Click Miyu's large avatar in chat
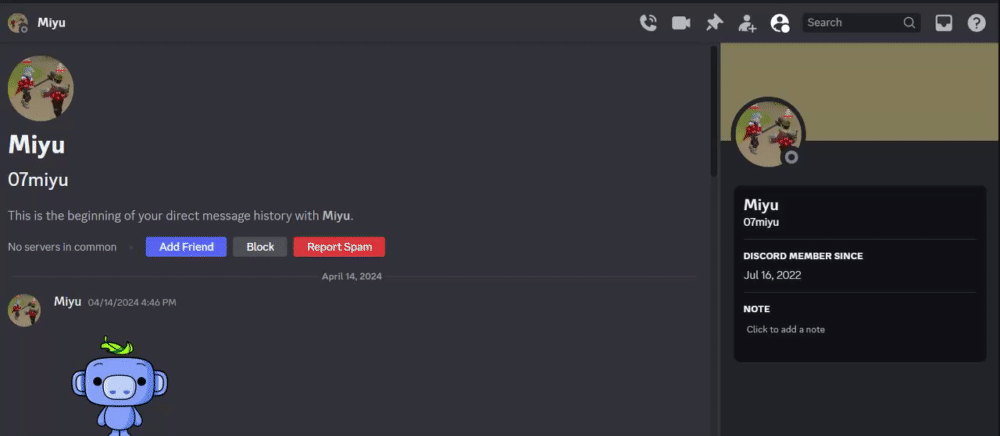The height and width of the screenshot is (436, 1000). [41, 88]
